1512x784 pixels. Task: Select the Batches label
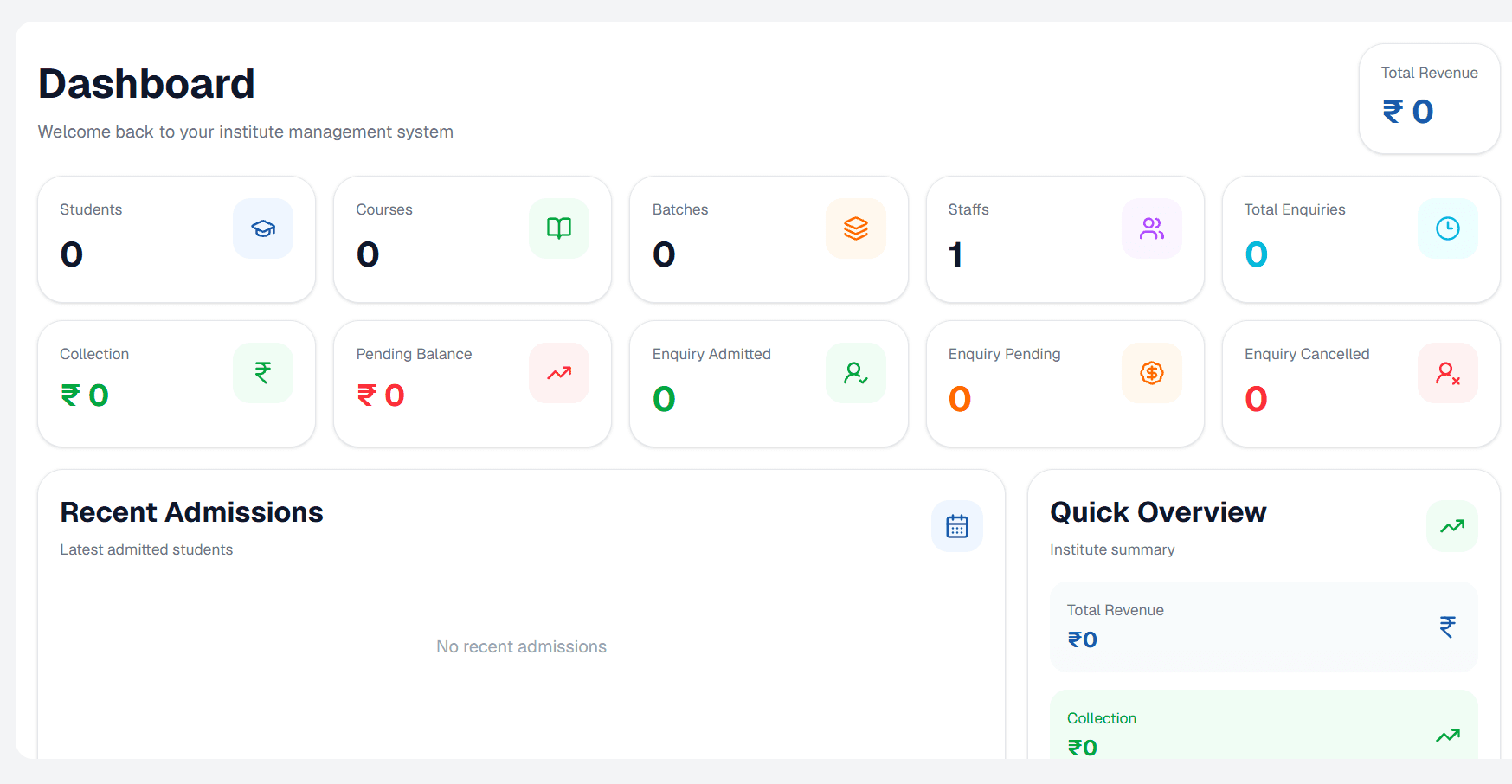click(x=680, y=209)
